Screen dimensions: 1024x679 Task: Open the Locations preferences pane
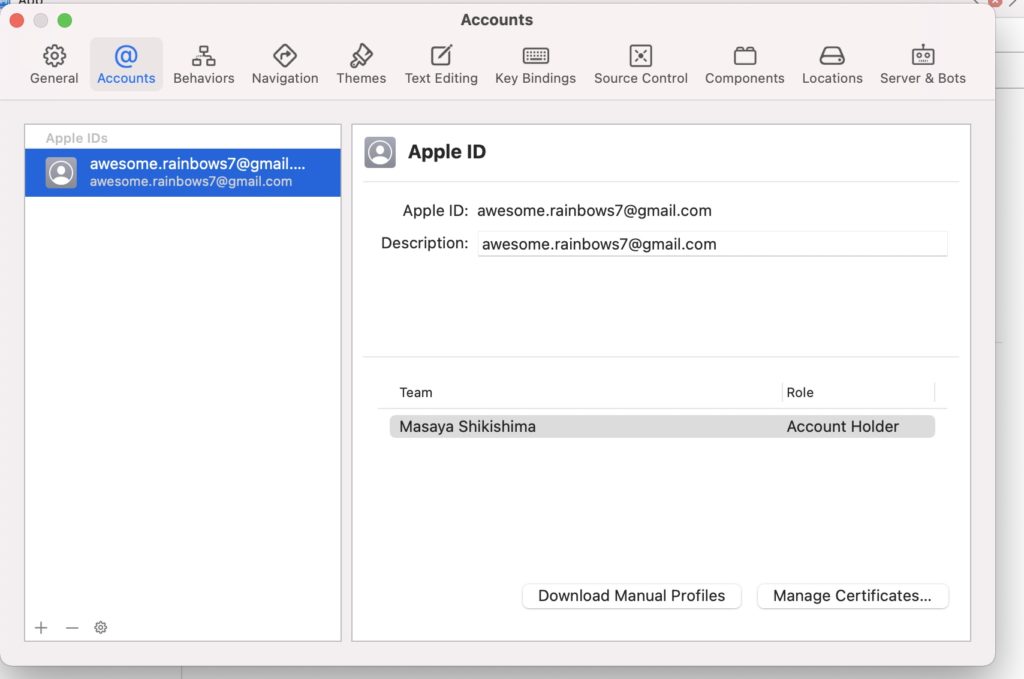[832, 65]
